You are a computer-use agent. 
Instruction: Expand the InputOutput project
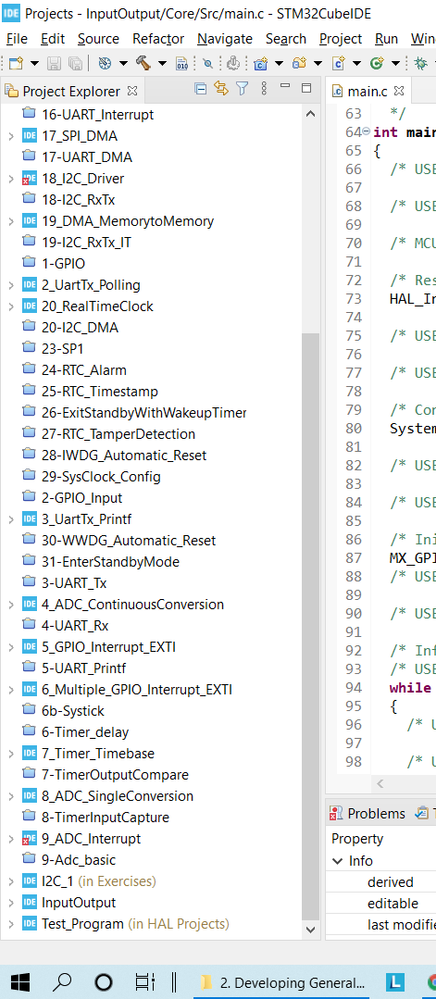tap(10, 903)
